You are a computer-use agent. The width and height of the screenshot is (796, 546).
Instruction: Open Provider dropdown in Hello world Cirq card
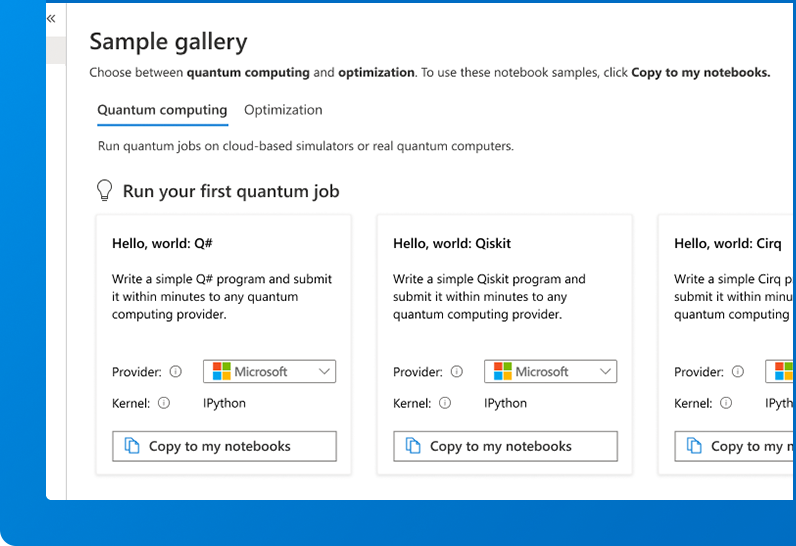pyautogui.click(x=781, y=371)
